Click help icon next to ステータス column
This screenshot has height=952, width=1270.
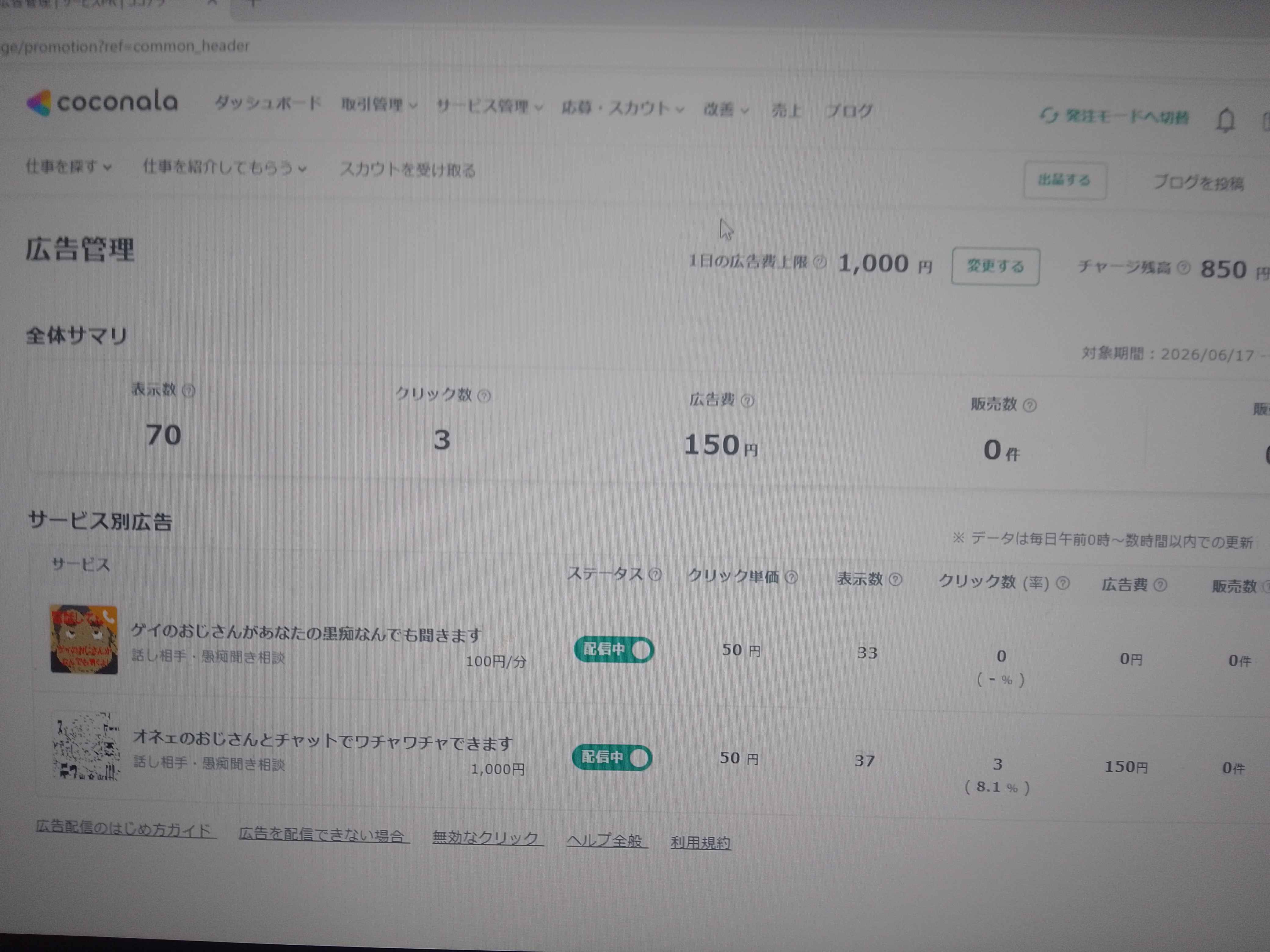click(655, 575)
